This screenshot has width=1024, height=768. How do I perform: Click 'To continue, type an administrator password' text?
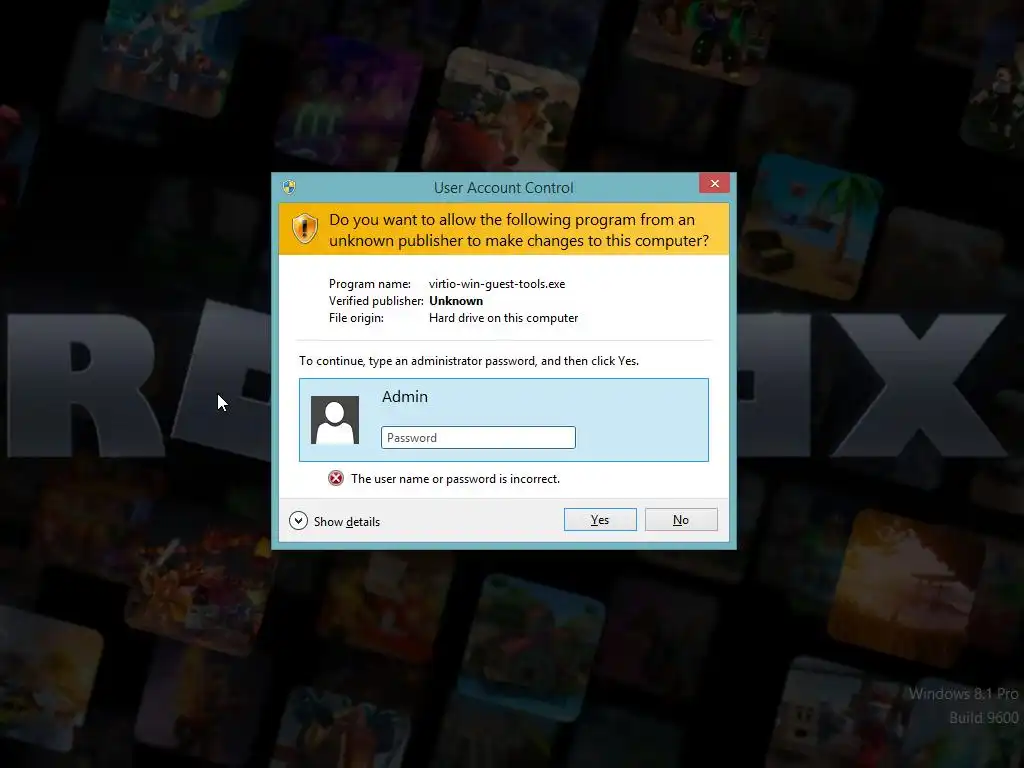click(469, 361)
